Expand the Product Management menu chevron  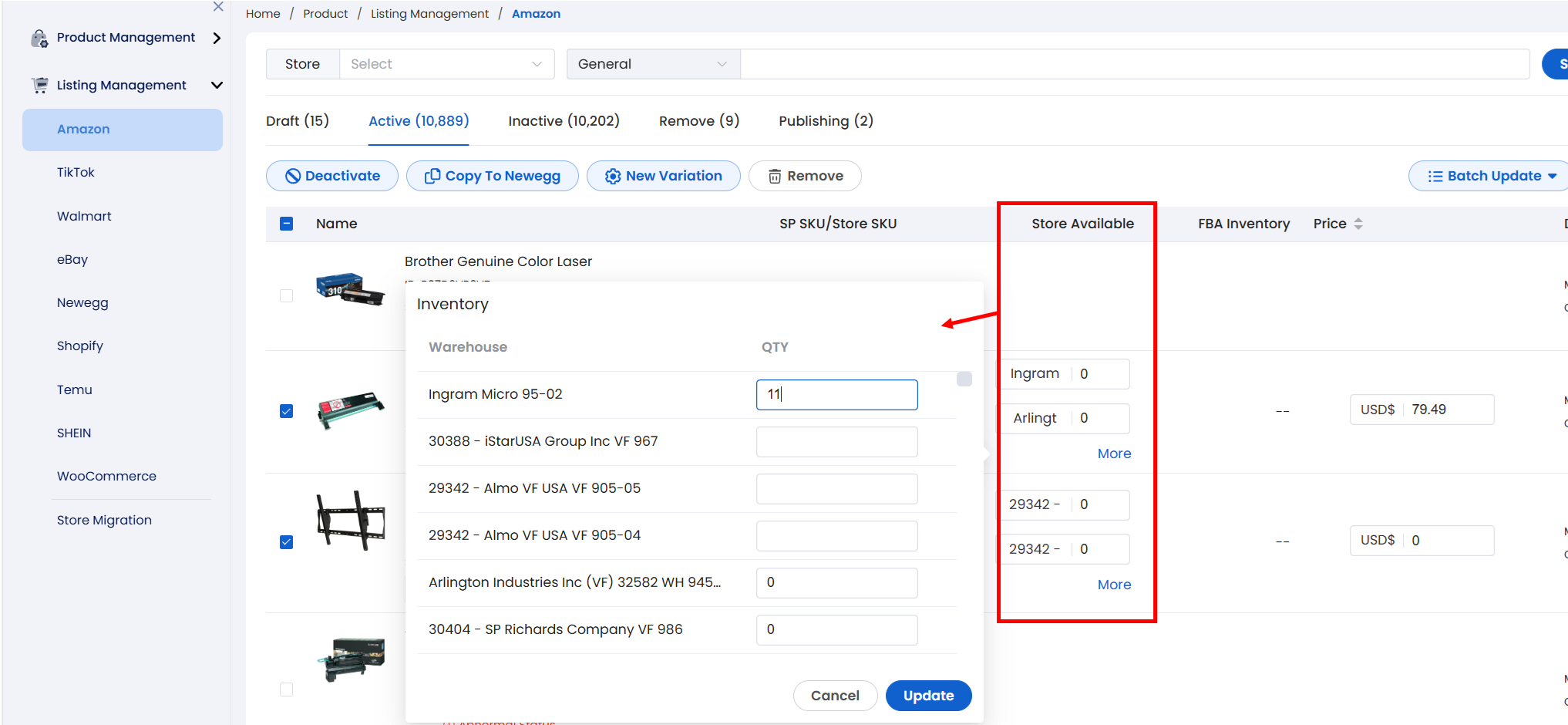pos(217,38)
